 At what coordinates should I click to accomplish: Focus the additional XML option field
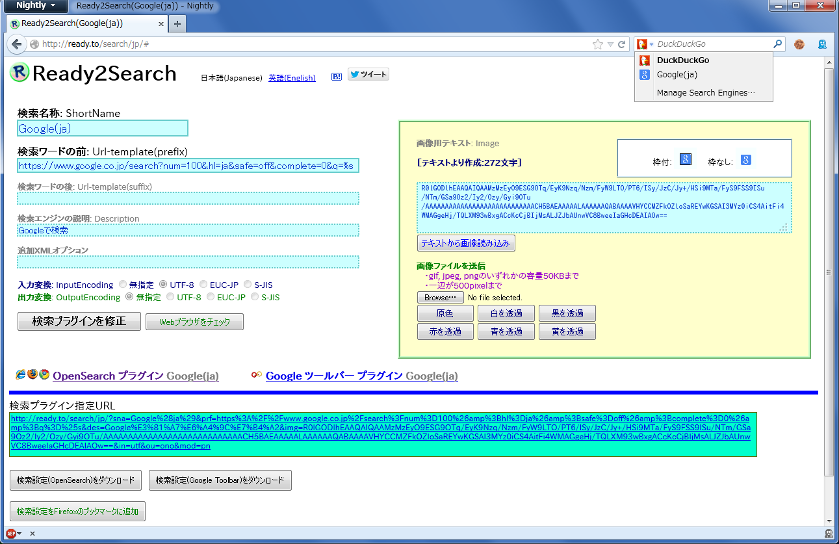pos(188,262)
